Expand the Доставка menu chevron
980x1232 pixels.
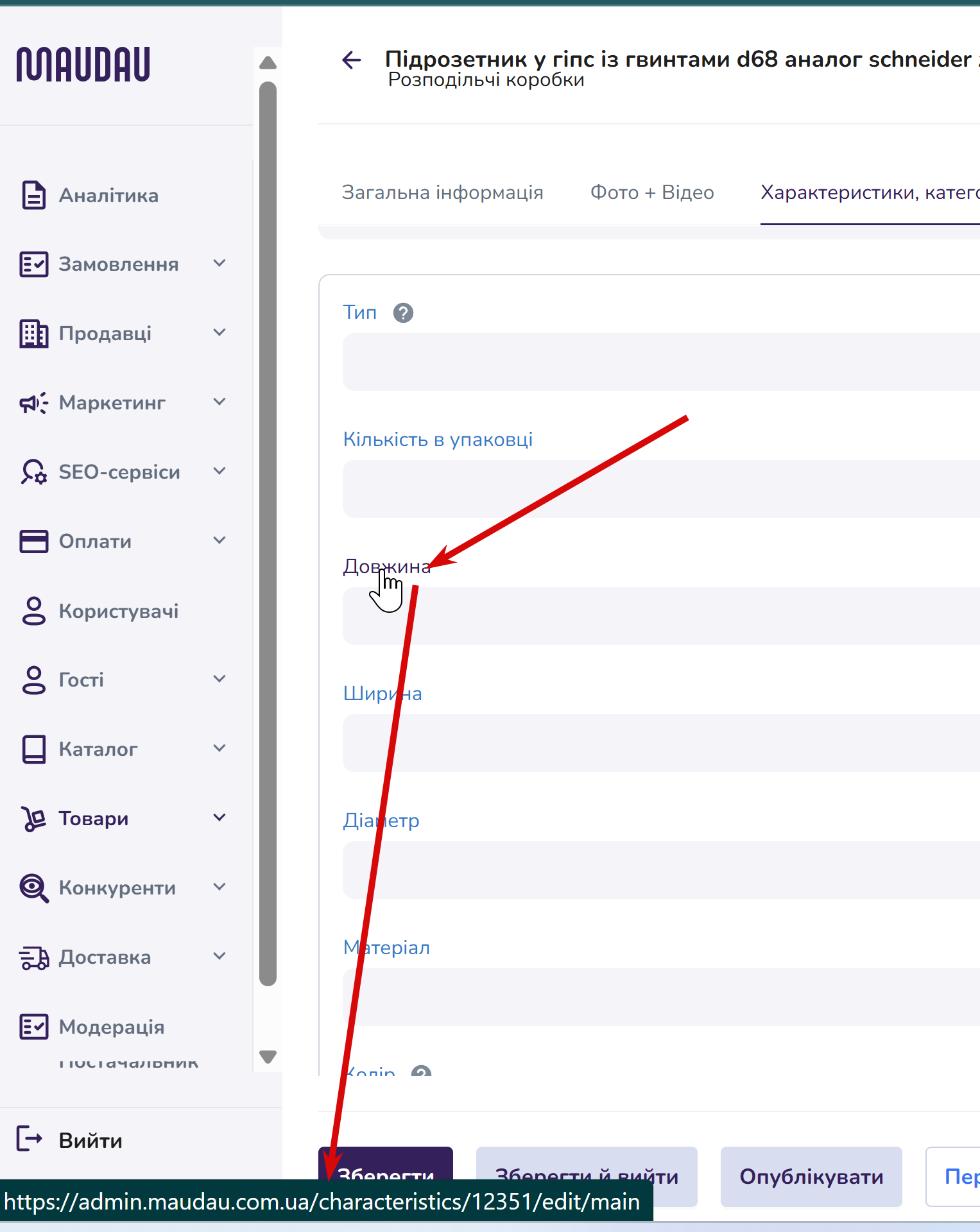coord(219,956)
